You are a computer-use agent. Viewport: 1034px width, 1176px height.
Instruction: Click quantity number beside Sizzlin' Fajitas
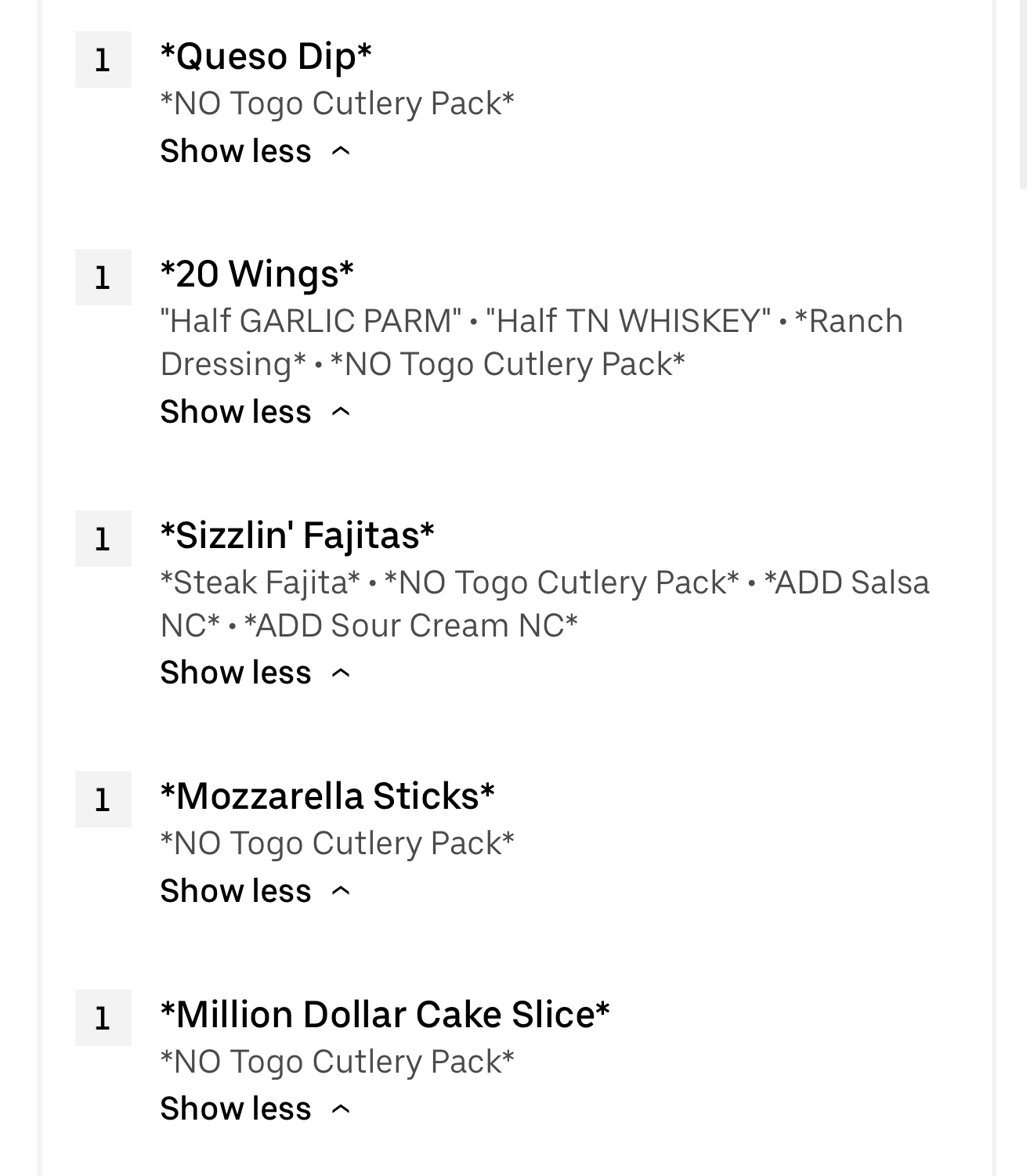[103, 539]
